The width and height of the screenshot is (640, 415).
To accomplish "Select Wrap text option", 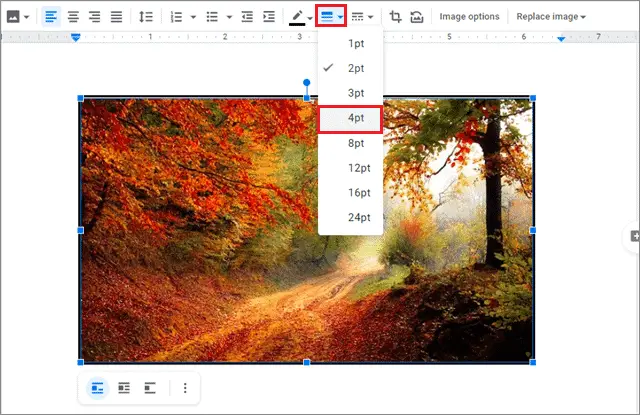I will (x=124, y=388).
